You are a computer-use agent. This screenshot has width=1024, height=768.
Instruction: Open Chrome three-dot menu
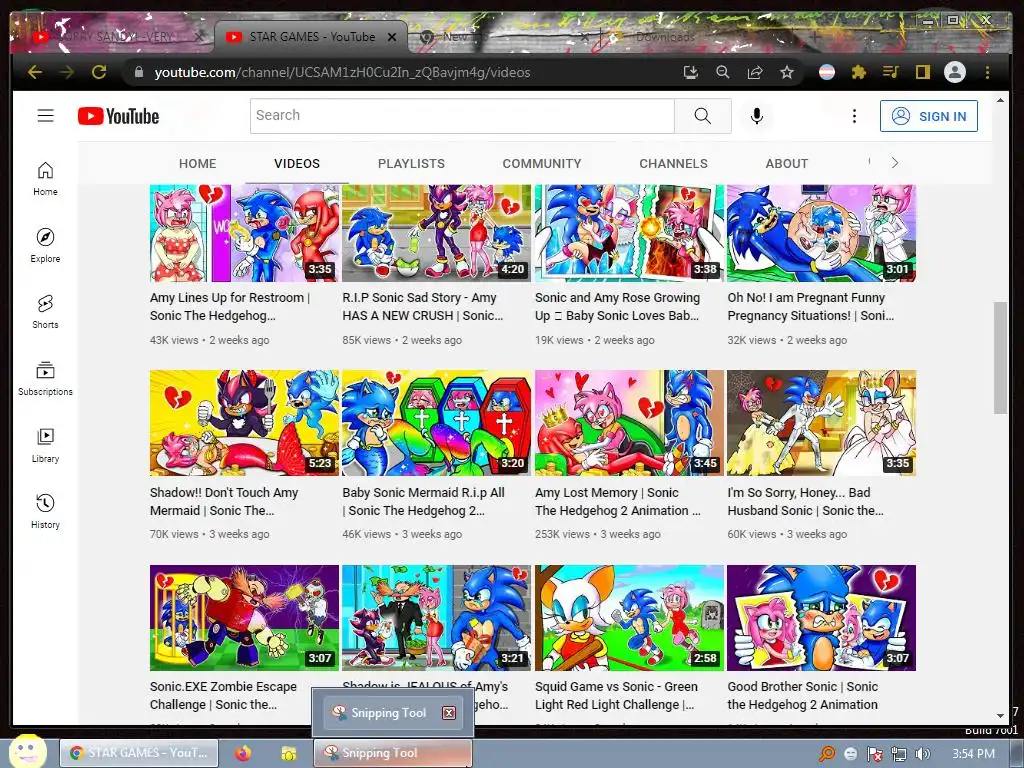coord(987,72)
